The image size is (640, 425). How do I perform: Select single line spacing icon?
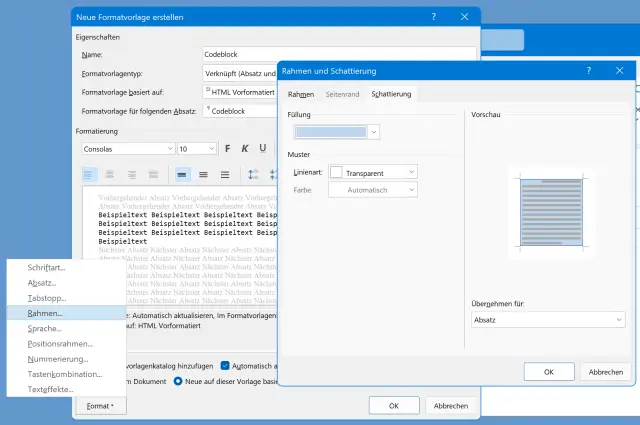(183, 174)
